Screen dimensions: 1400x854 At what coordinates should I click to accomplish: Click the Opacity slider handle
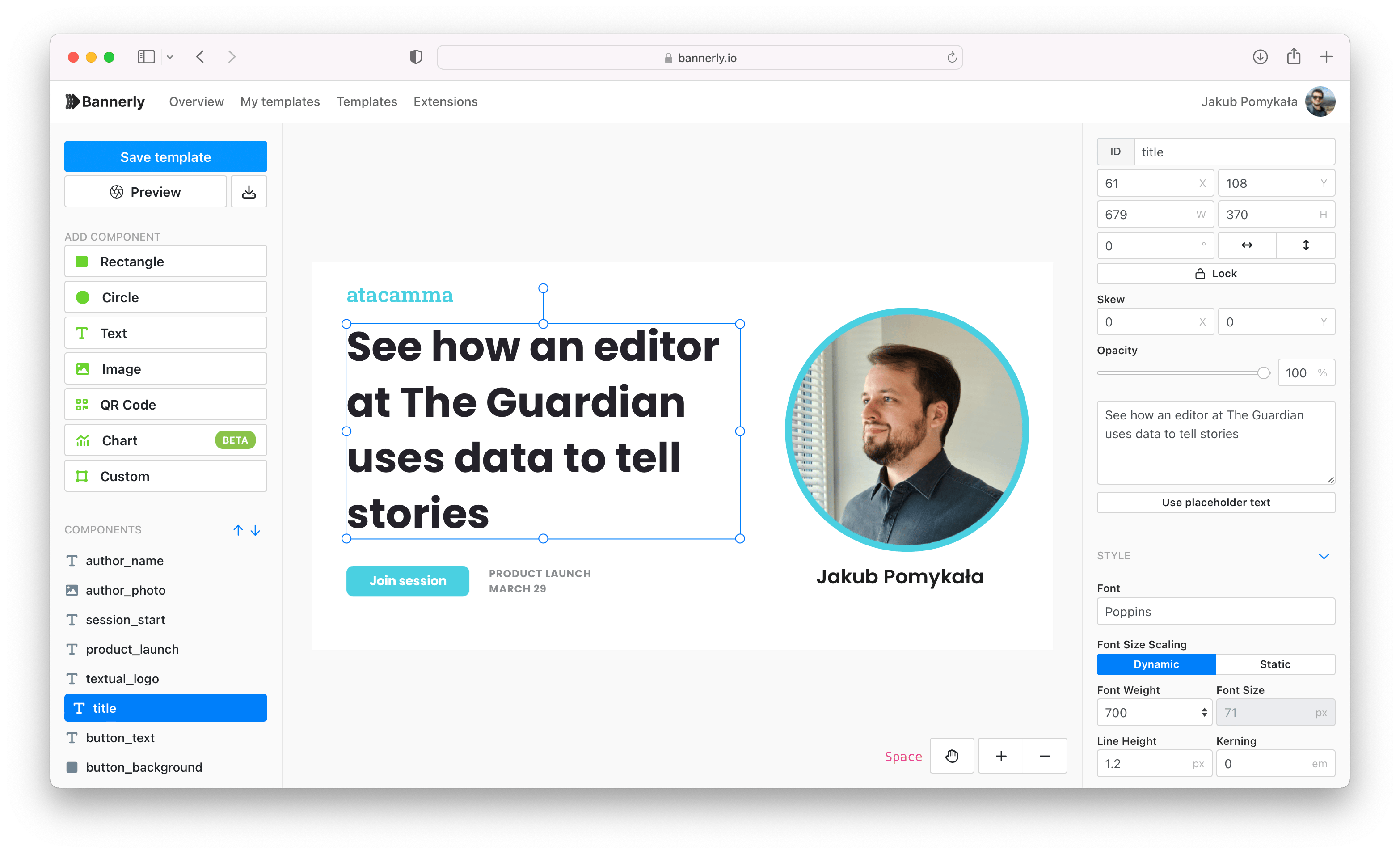(1263, 373)
